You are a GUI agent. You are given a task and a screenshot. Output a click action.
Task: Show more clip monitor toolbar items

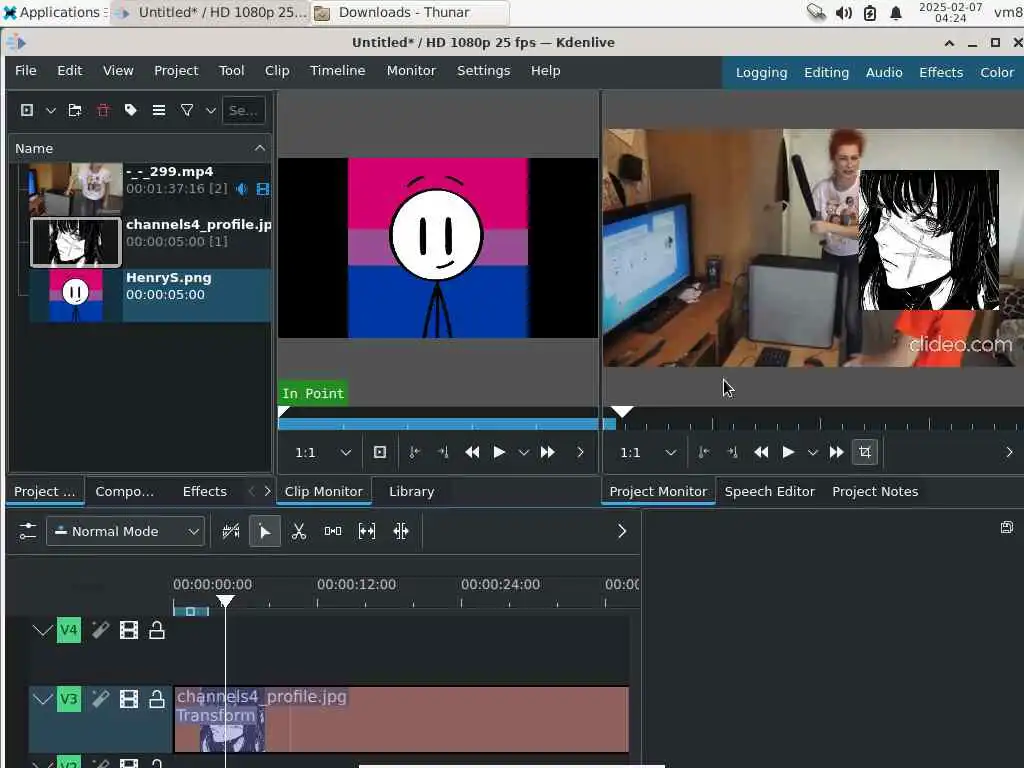point(581,452)
